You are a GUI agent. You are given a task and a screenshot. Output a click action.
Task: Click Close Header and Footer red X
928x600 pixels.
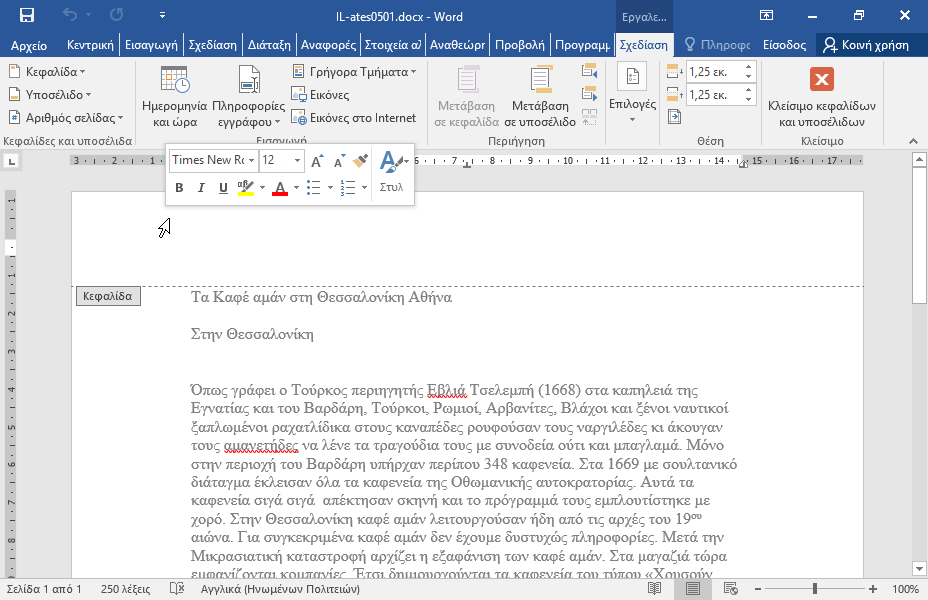tap(821, 80)
